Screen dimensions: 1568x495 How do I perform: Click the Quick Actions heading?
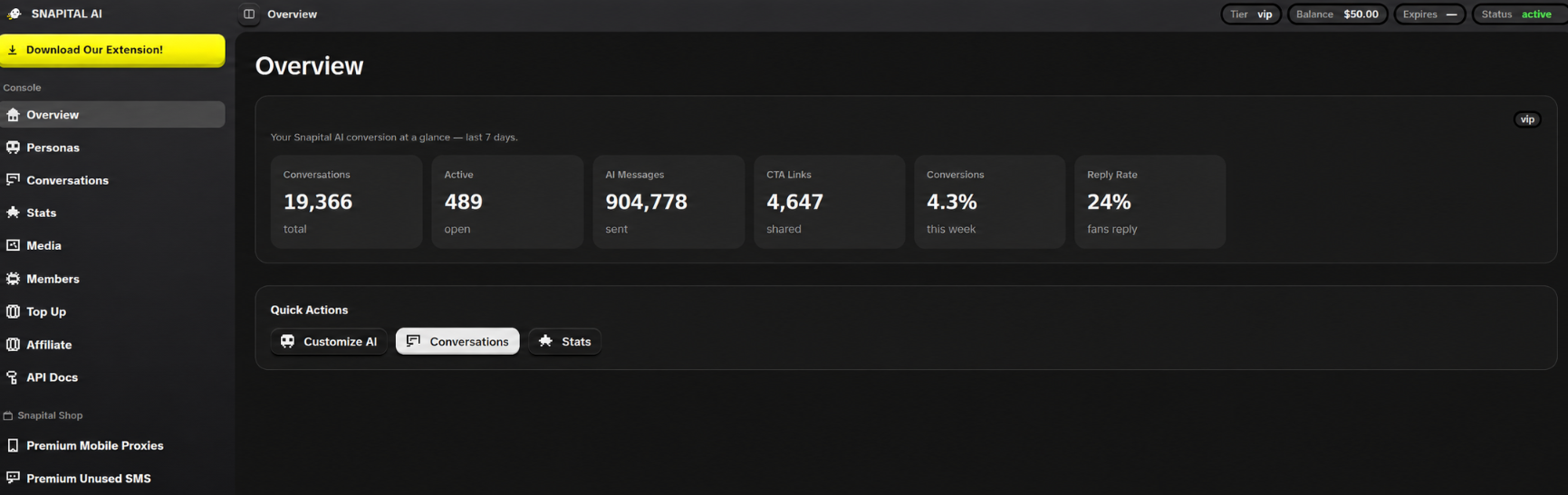[x=309, y=309]
